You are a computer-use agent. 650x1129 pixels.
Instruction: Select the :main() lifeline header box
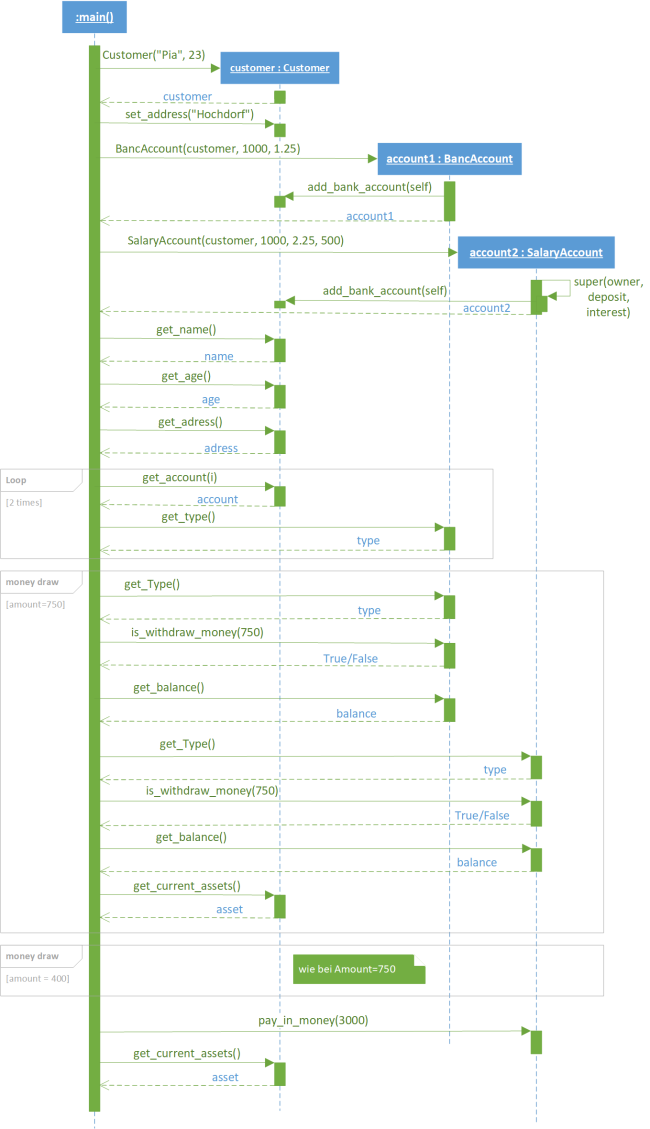(x=94, y=17)
